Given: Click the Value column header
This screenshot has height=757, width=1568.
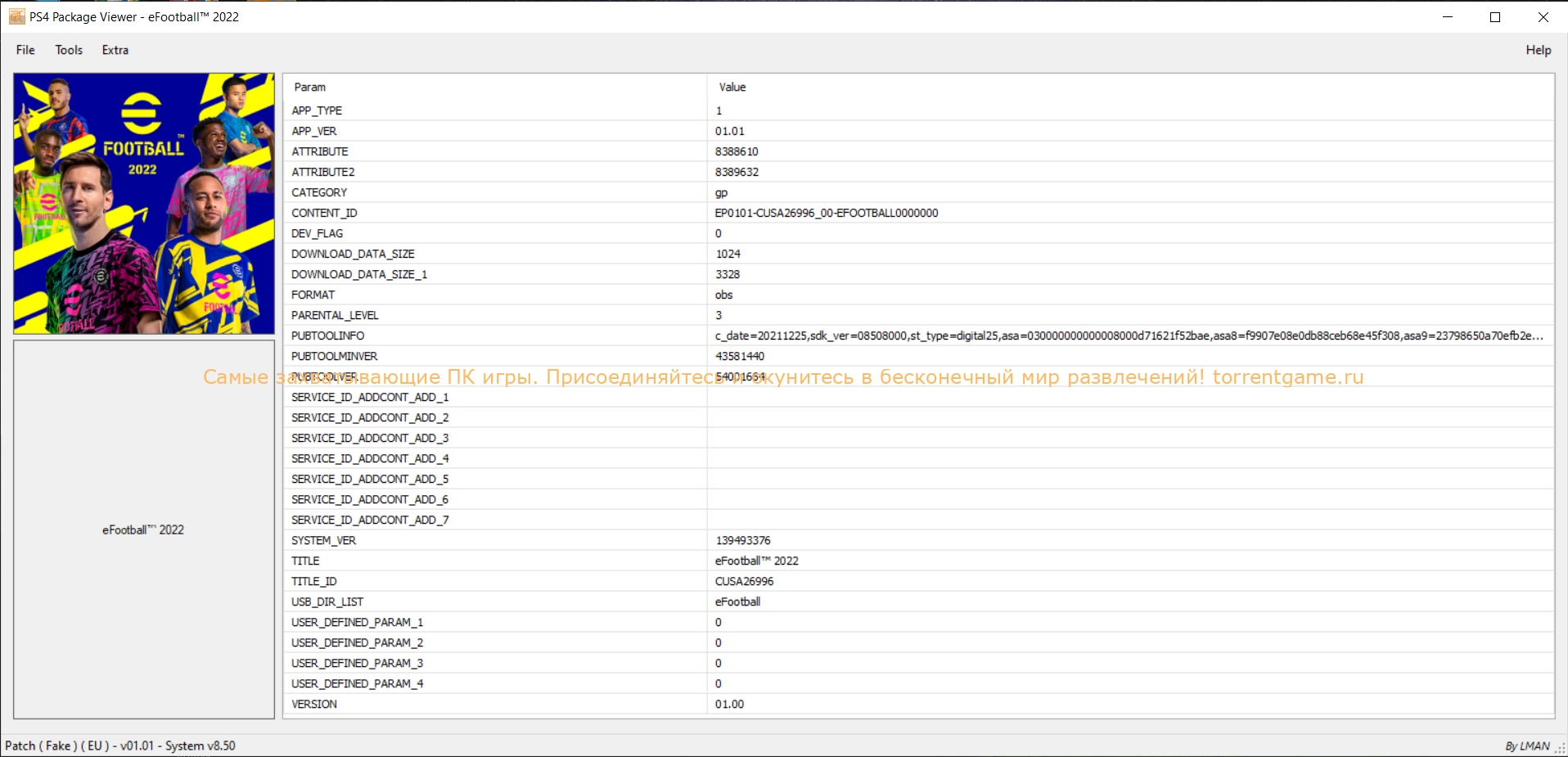Looking at the screenshot, I should coord(732,88).
